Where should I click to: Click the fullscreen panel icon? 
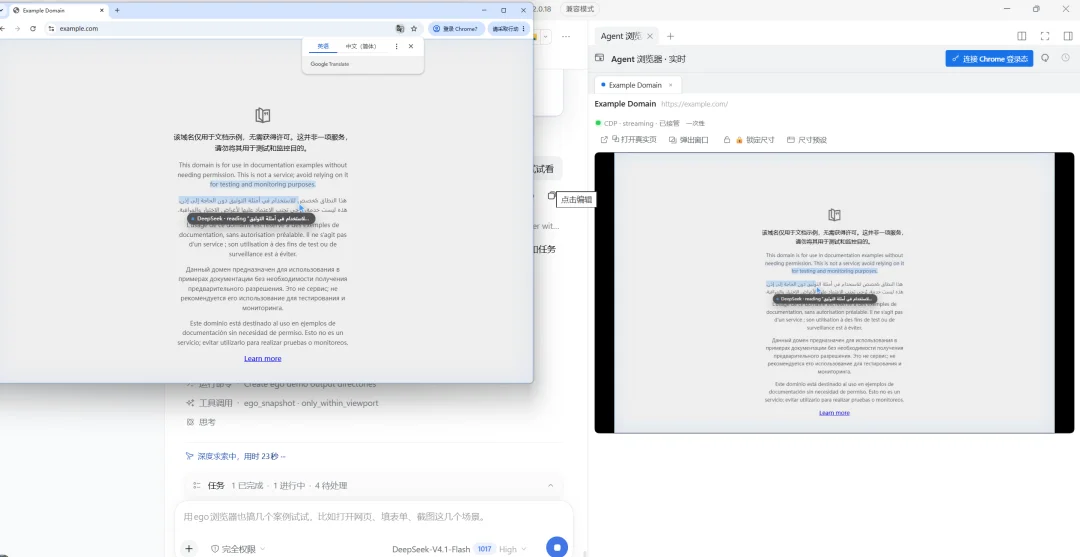point(1045,36)
